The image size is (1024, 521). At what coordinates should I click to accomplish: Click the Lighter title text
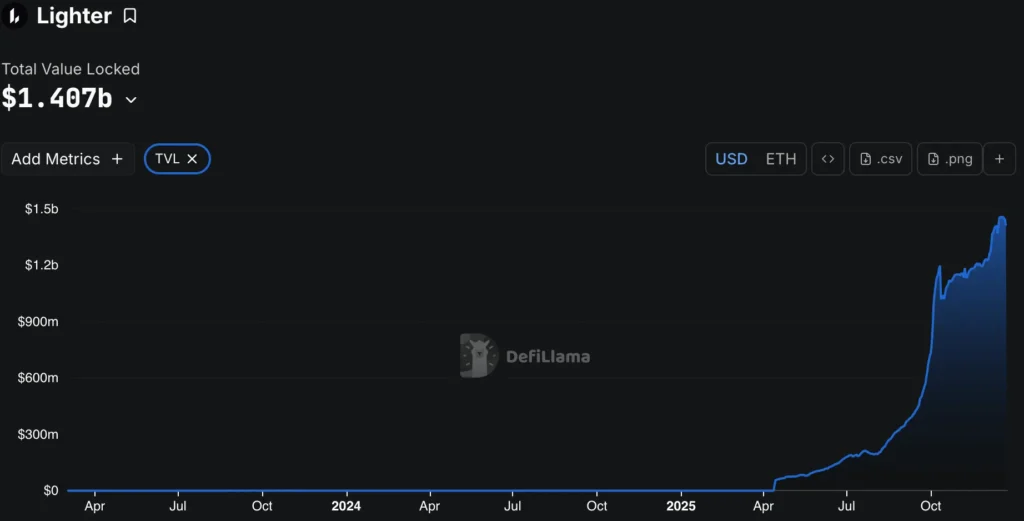[74, 16]
